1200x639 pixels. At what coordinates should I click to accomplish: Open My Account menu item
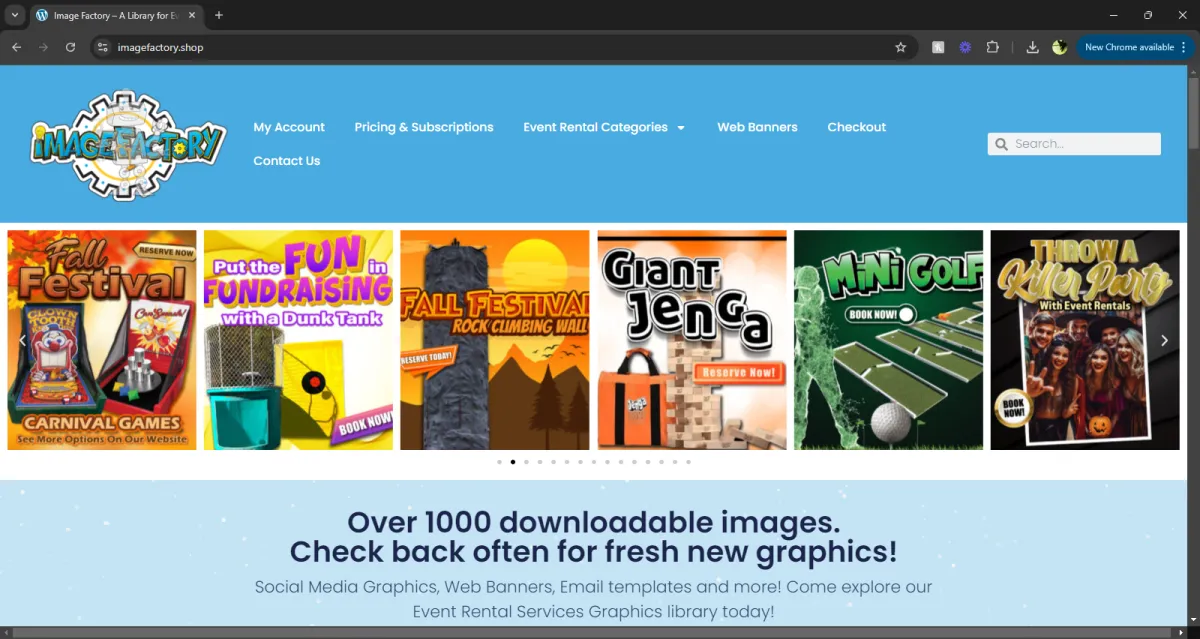pos(289,127)
